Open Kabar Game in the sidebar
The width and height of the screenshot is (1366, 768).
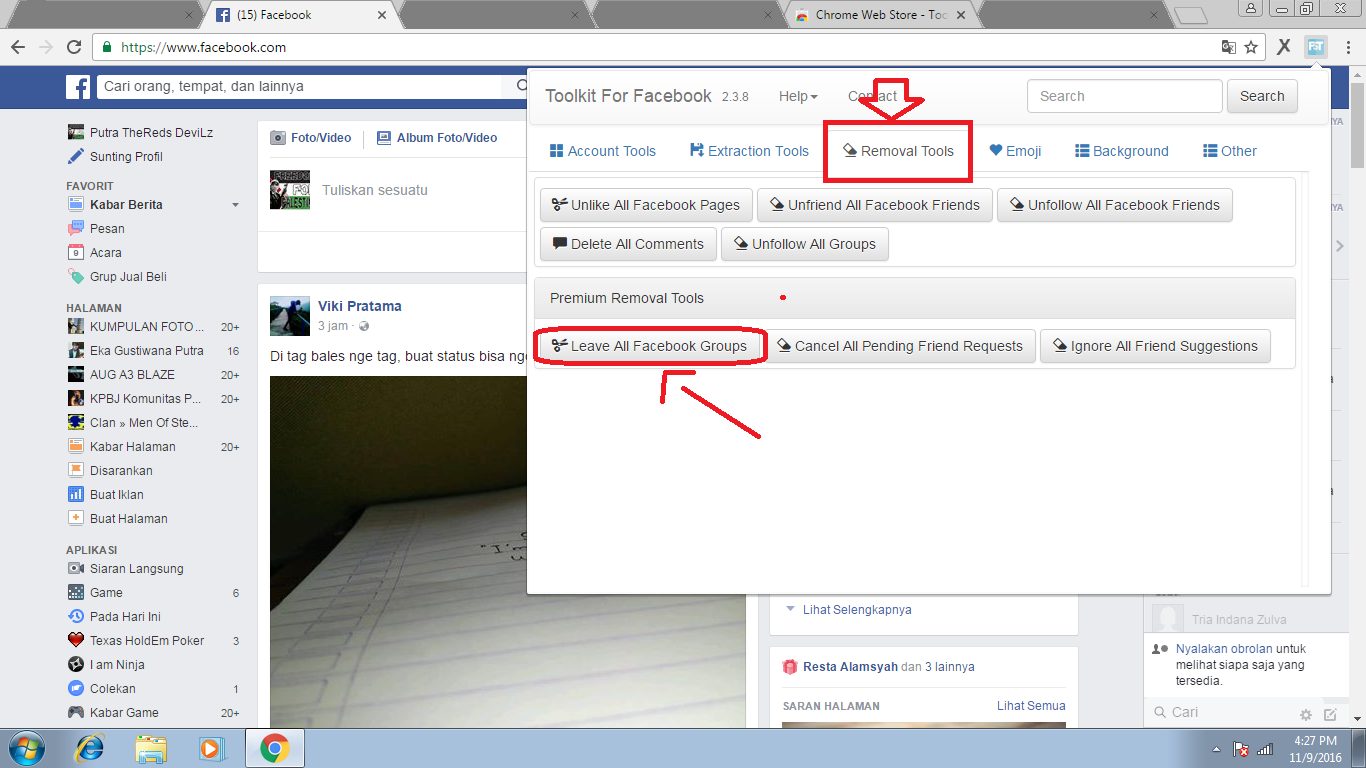click(124, 712)
